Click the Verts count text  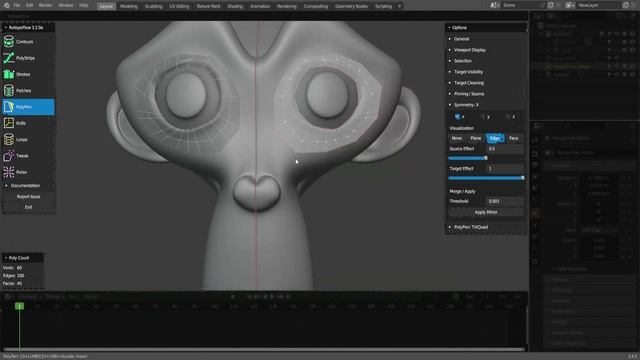point(13,268)
